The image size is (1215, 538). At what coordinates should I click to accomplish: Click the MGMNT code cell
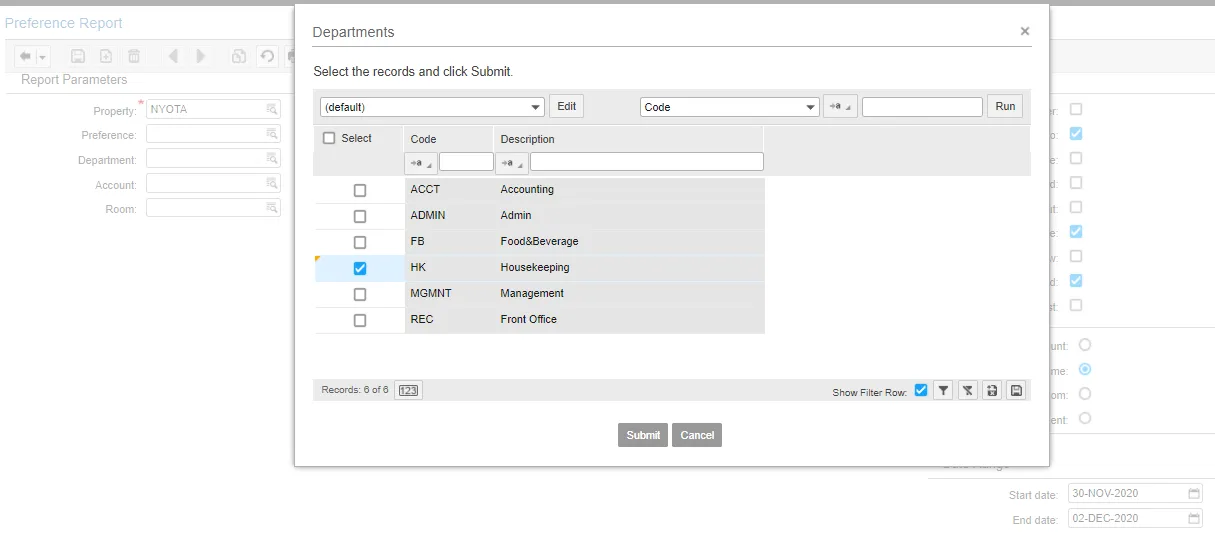click(x=450, y=293)
